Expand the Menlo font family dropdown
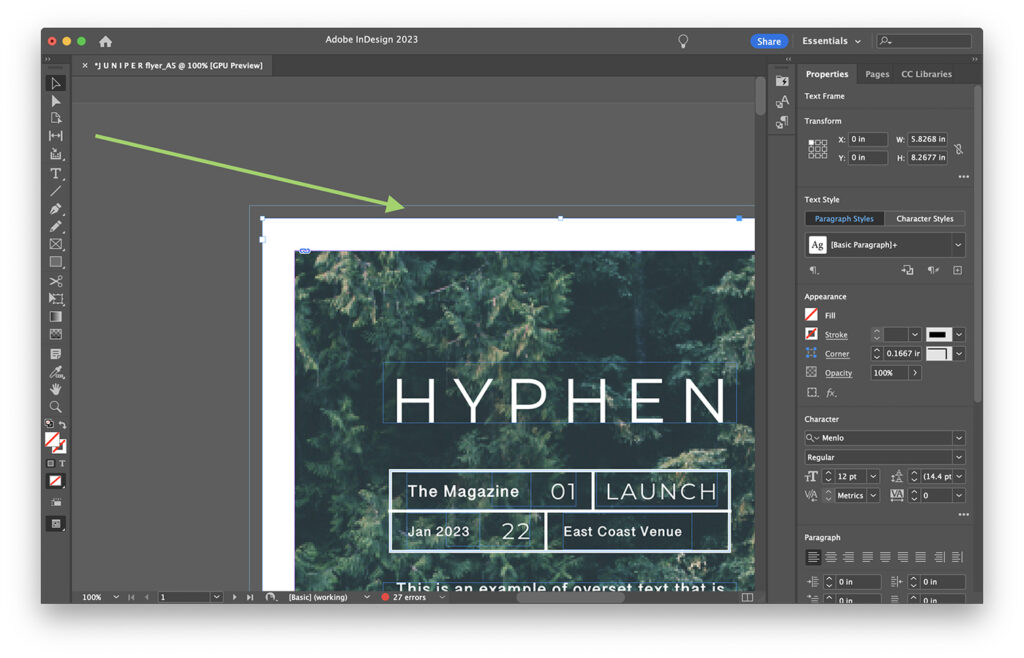 [958, 437]
